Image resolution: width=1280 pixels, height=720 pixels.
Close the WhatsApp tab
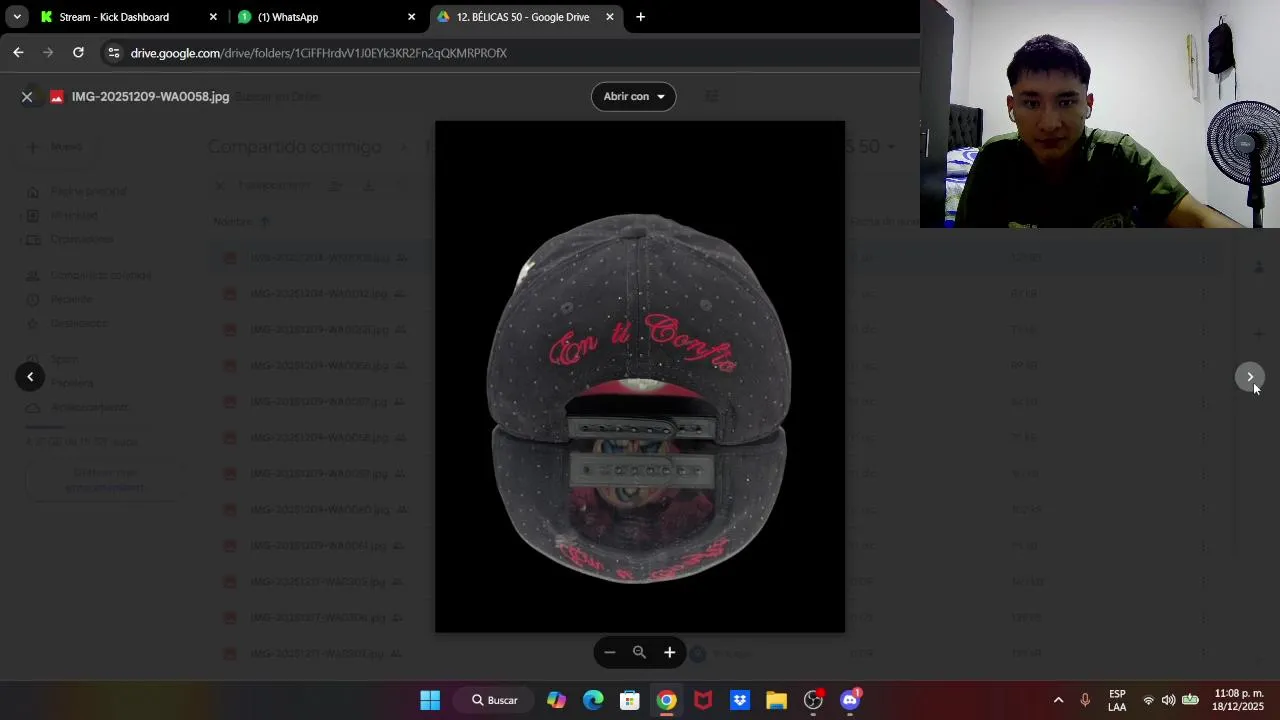tap(411, 17)
